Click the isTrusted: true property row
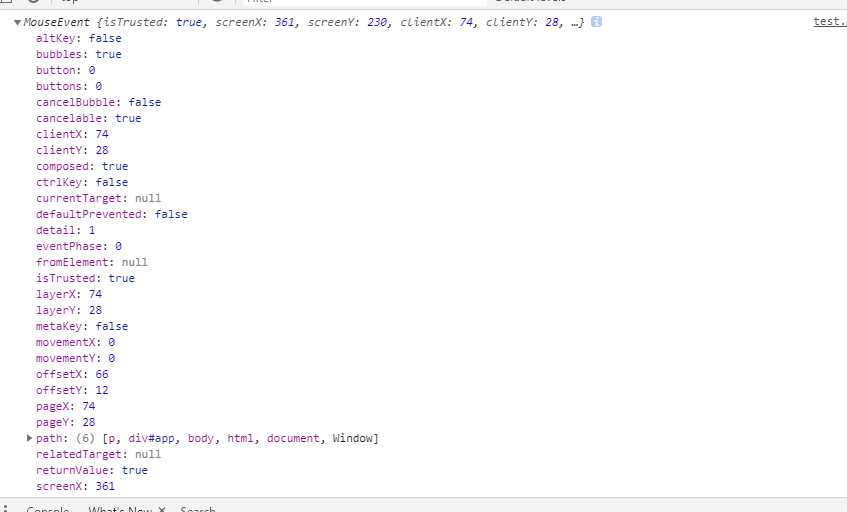 [x=85, y=278]
